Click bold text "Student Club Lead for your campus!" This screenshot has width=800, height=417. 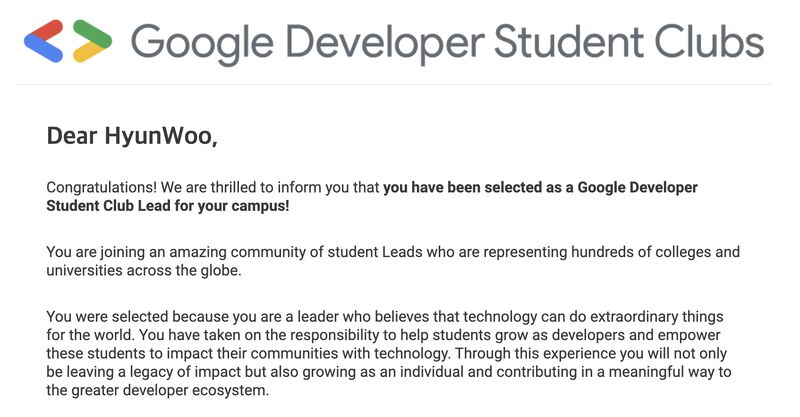tap(168, 206)
